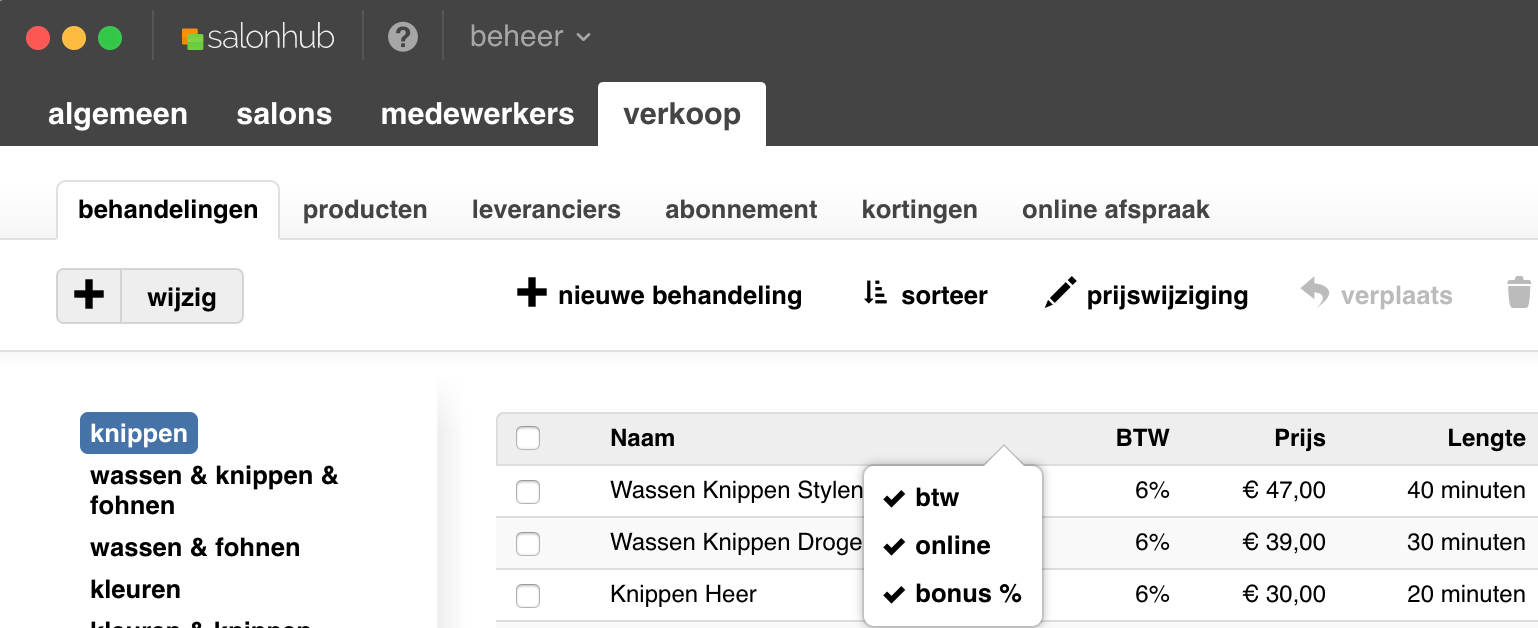Screen dimensions: 1538x628
Task: Tick the select-all checkbox in table header
Action: [528, 438]
